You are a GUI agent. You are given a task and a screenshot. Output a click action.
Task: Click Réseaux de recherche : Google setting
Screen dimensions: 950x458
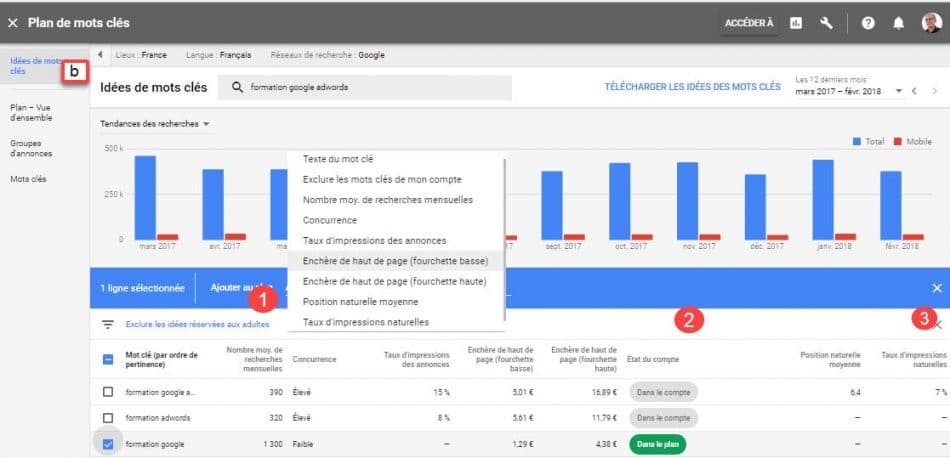click(x=327, y=55)
